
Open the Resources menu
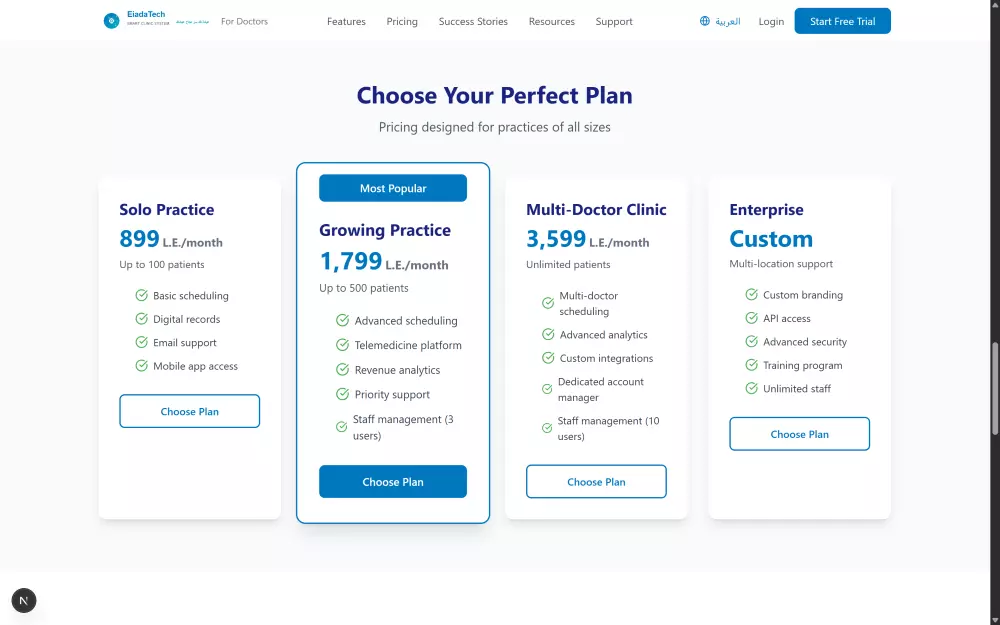tap(551, 20)
